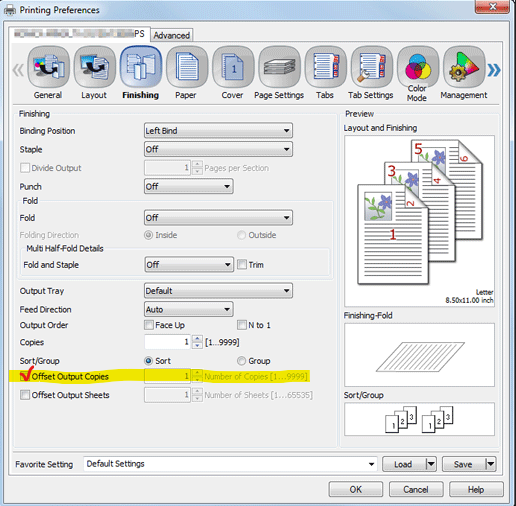Viewport: 516px width, 506px height.
Task: Select the Page Settings icon
Action: (279, 67)
